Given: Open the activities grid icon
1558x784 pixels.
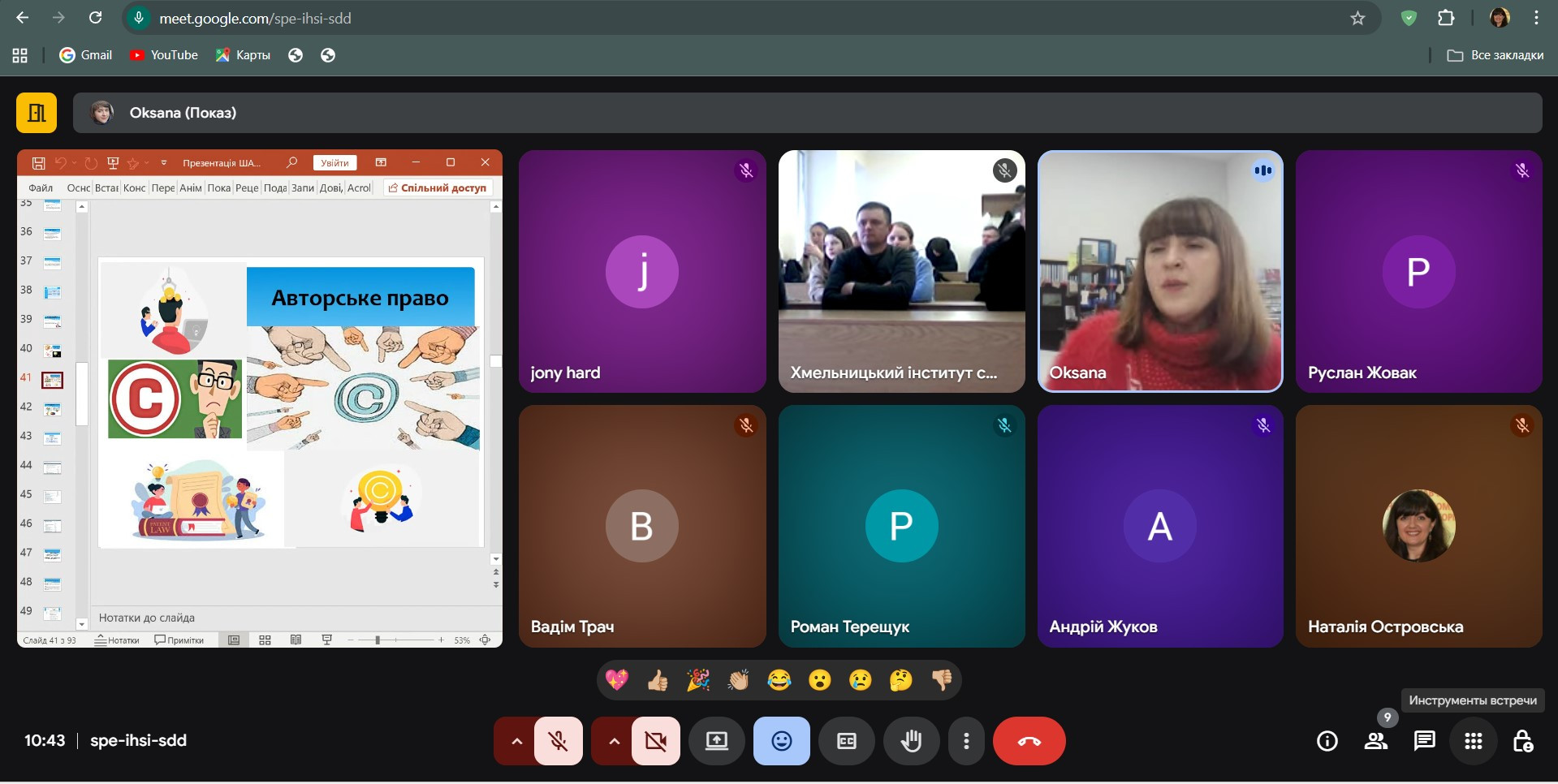Looking at the screenshot, I should [x=1473, y=741].
